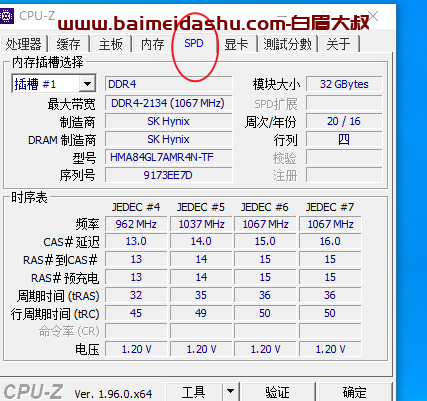Click the 确定 button
This screenshot has height=401, width=427.
(x=355, y=392)
